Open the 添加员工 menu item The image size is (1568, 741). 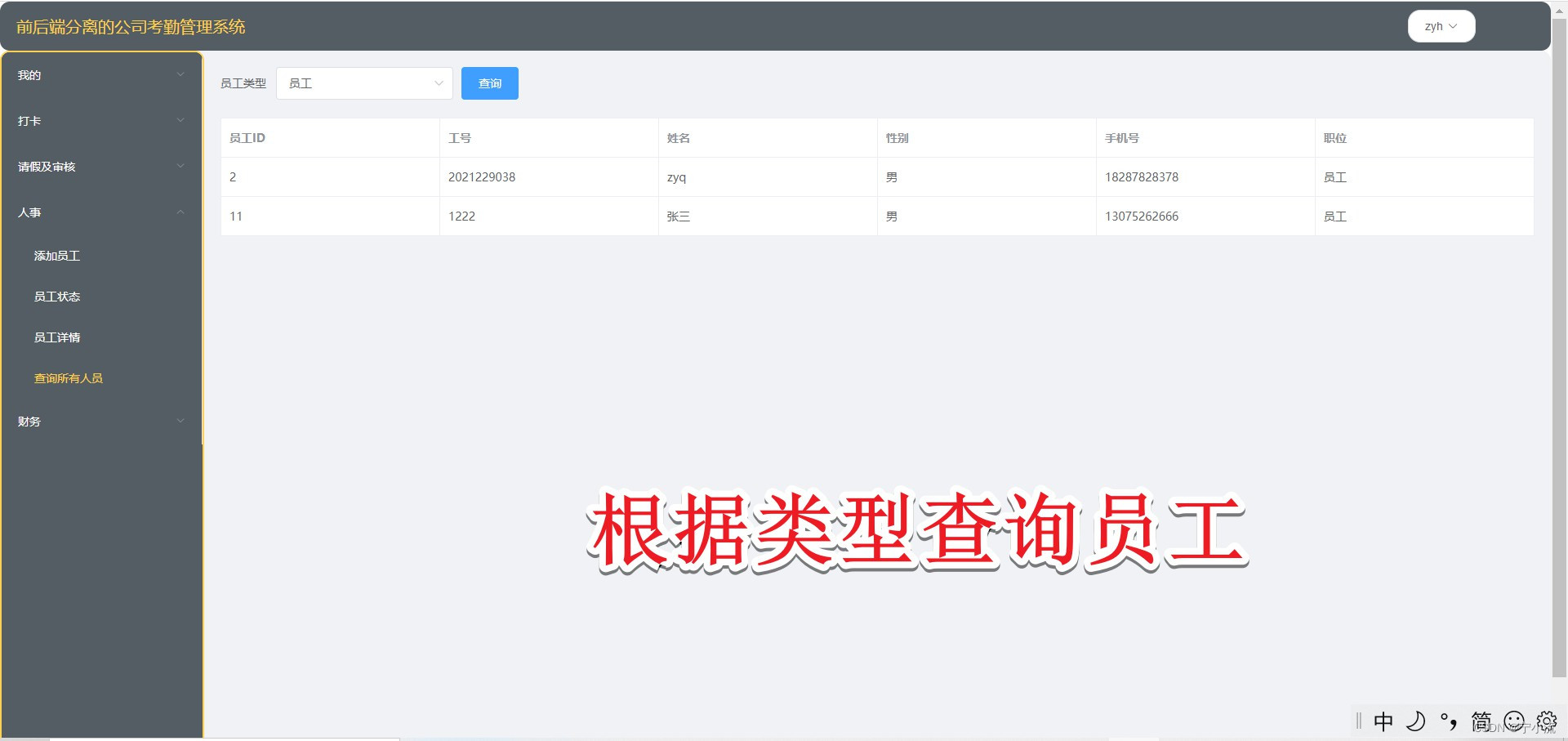pos(101,256)
